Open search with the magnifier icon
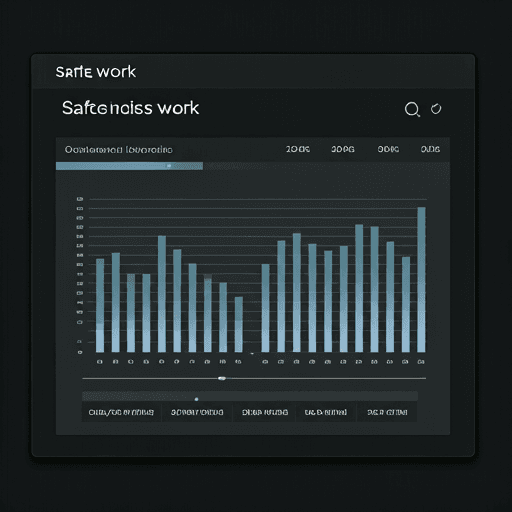 [x=412, y=109]
